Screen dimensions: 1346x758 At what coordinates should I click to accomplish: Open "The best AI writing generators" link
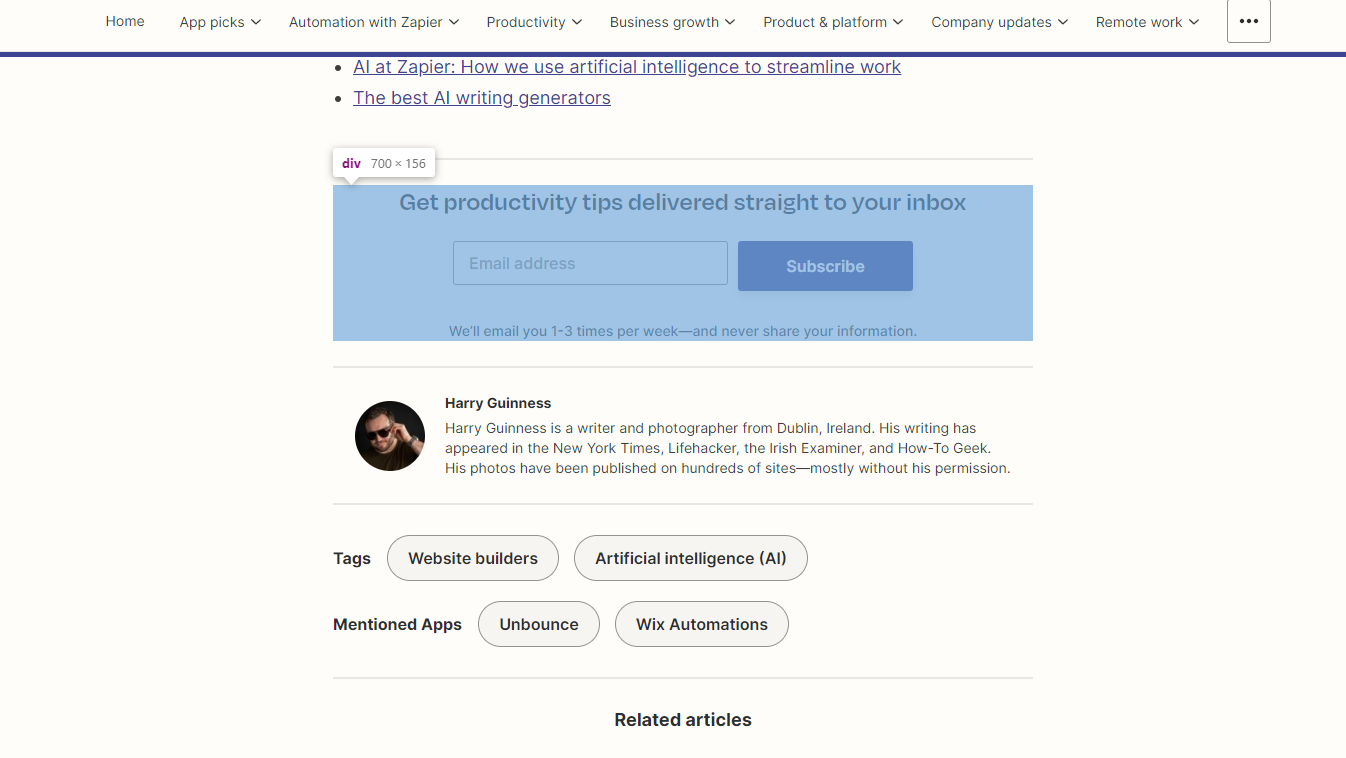[x=481, y=98]
